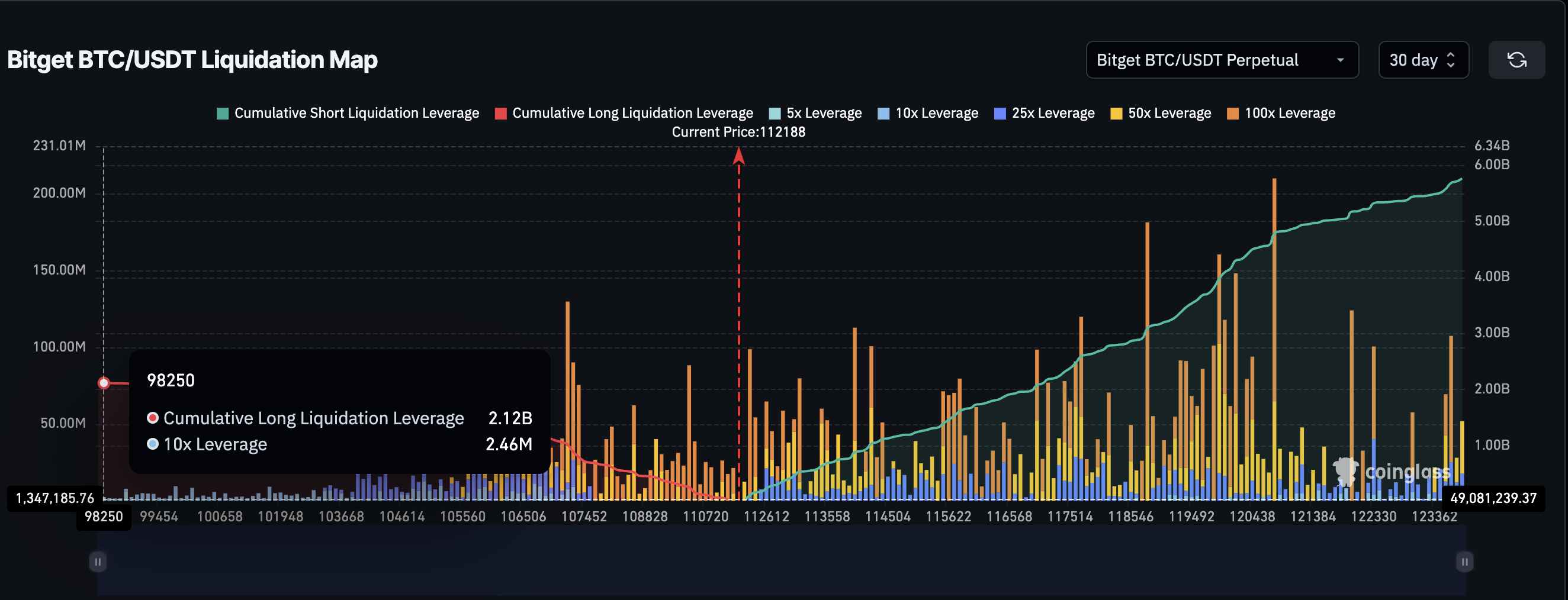The image size is (1568, 600).
Task: Toggle the 25x Leverage visibility
Action: tap(1044, 112)
